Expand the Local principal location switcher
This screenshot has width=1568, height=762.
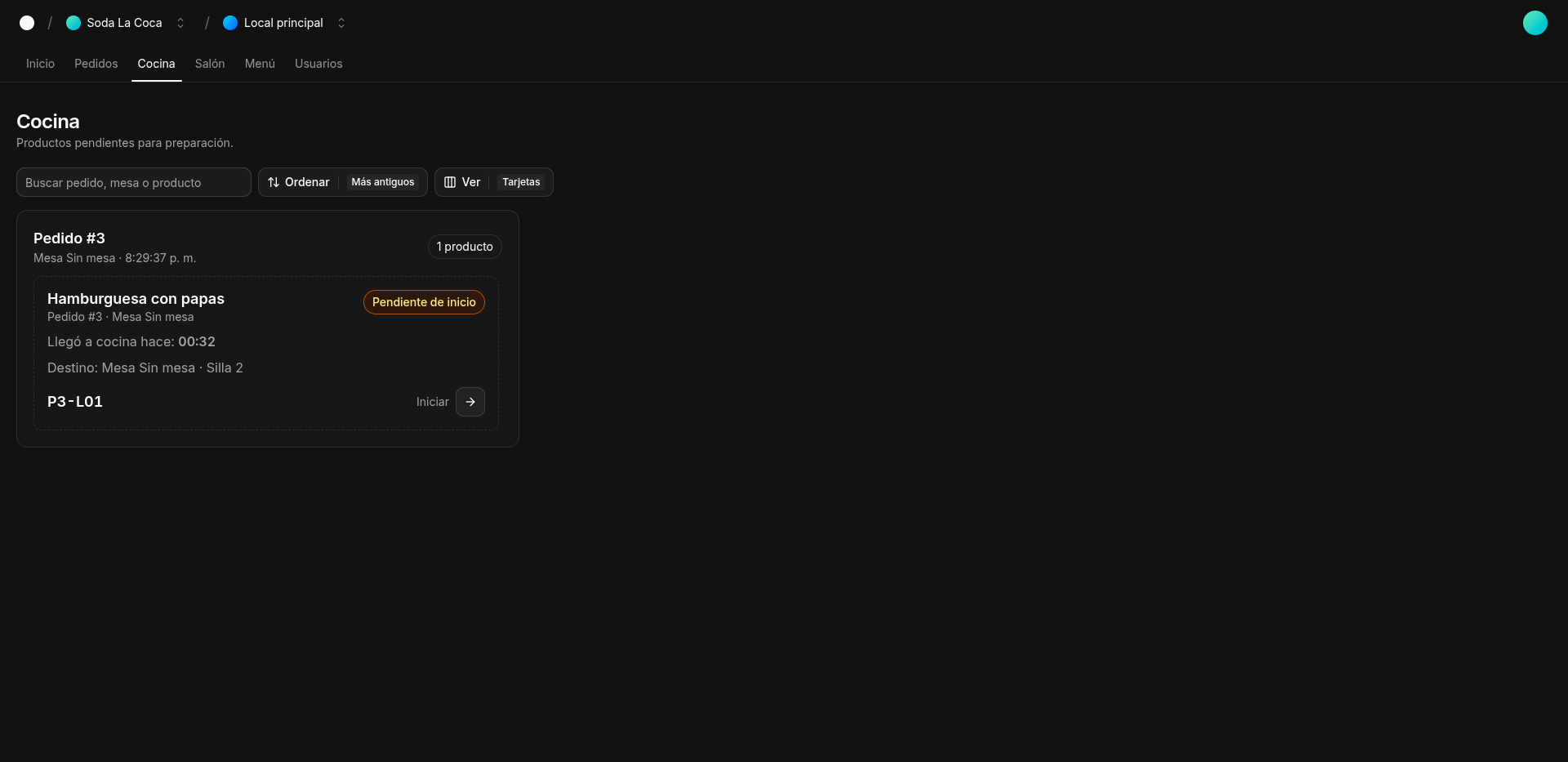point(341,23)
